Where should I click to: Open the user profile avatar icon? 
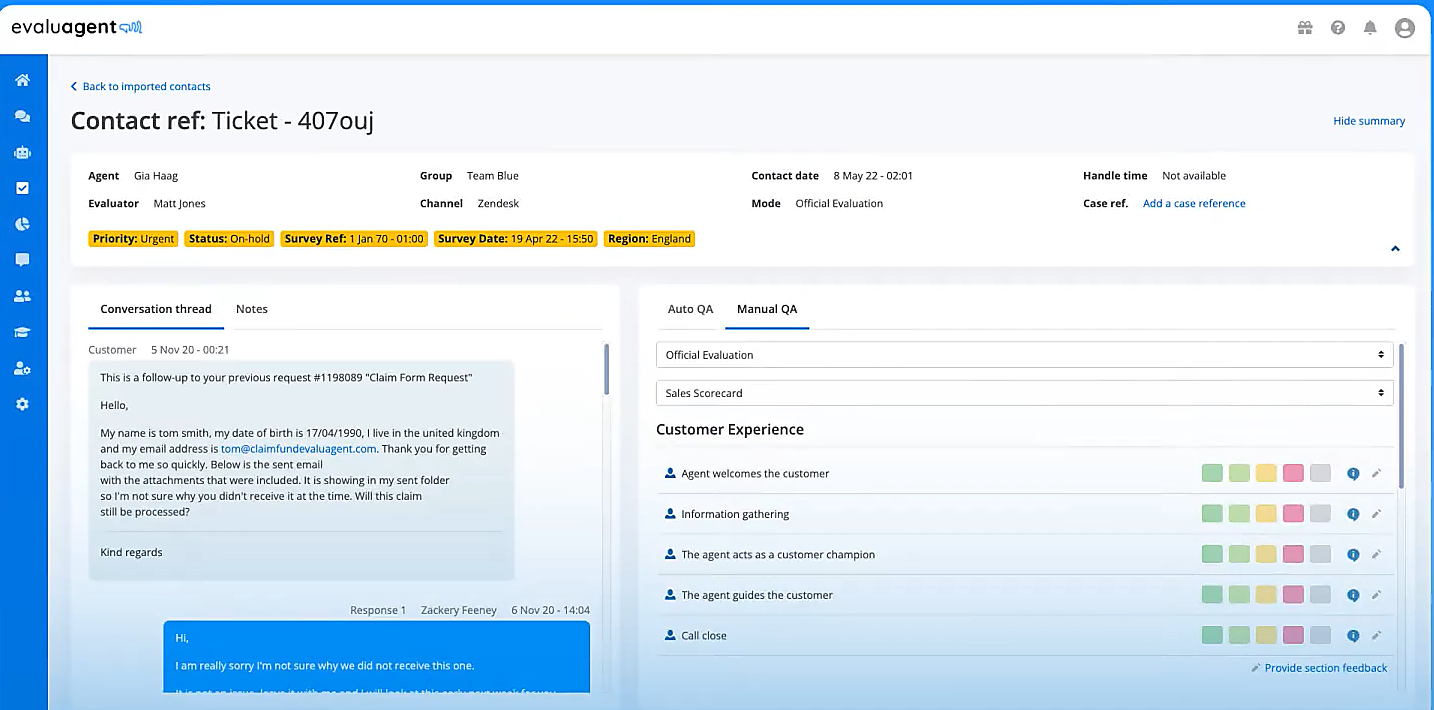pyautogui.click(x=1405, y=28)
